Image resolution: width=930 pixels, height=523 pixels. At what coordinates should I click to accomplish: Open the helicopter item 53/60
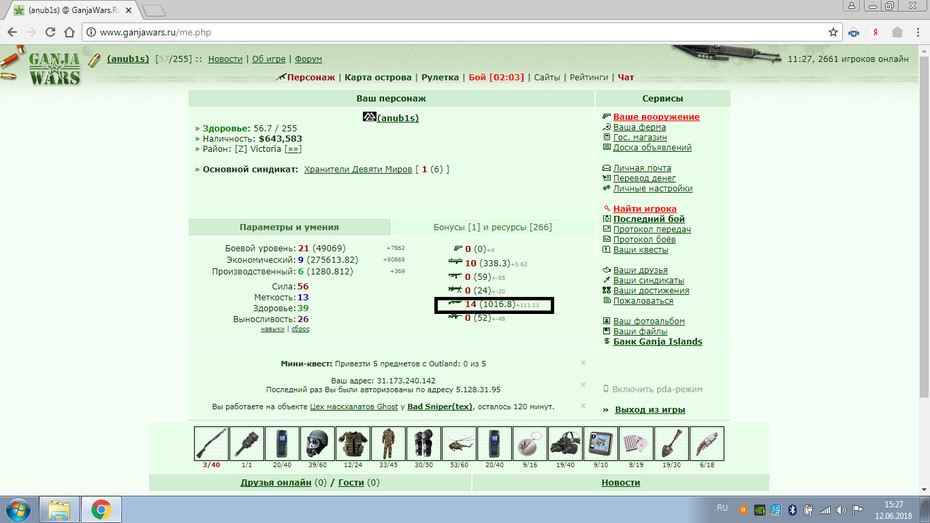point(459,443)
